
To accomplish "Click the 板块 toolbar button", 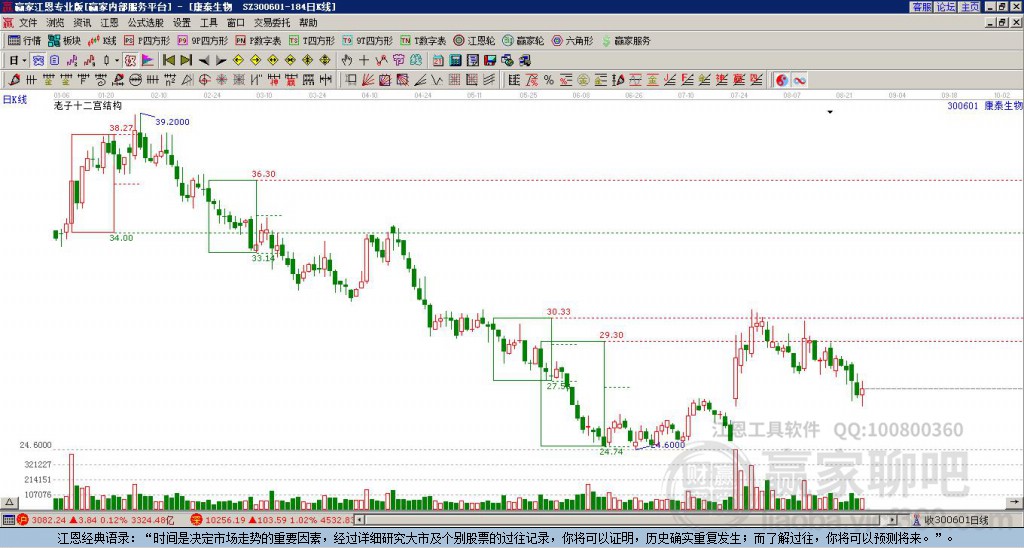I will click(64, 40).
